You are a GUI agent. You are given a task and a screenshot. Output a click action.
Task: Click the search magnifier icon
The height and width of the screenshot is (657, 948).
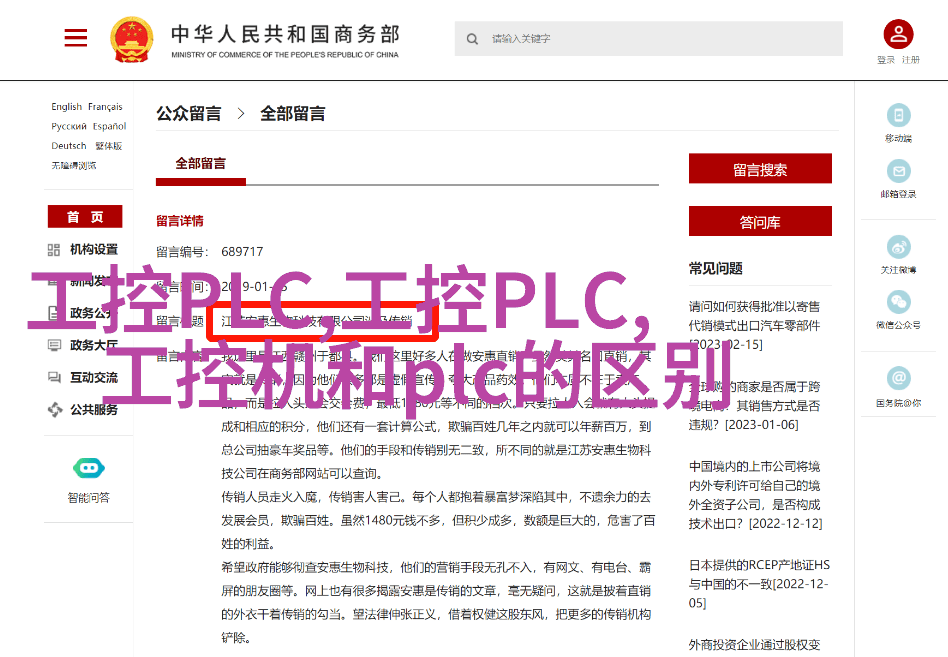[x=472, y=39]
